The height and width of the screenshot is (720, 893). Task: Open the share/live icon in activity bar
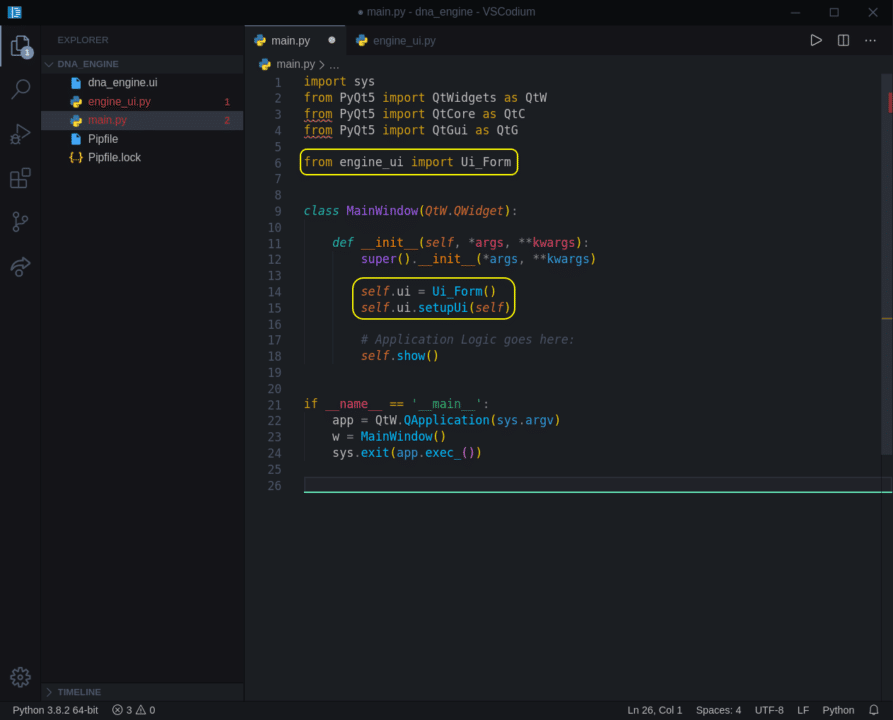point(21,267)
